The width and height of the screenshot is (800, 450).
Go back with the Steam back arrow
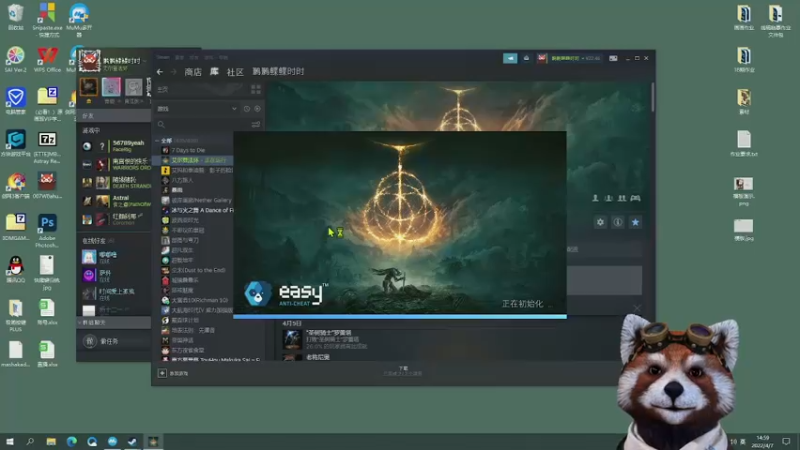click(x=160, y=72)
